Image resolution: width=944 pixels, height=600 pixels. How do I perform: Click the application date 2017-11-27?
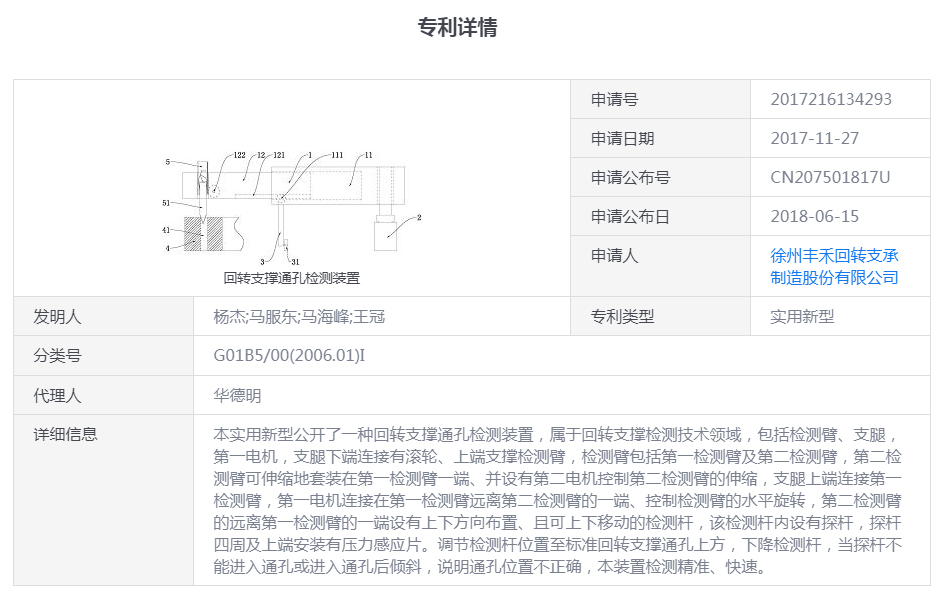click(814, 138)
